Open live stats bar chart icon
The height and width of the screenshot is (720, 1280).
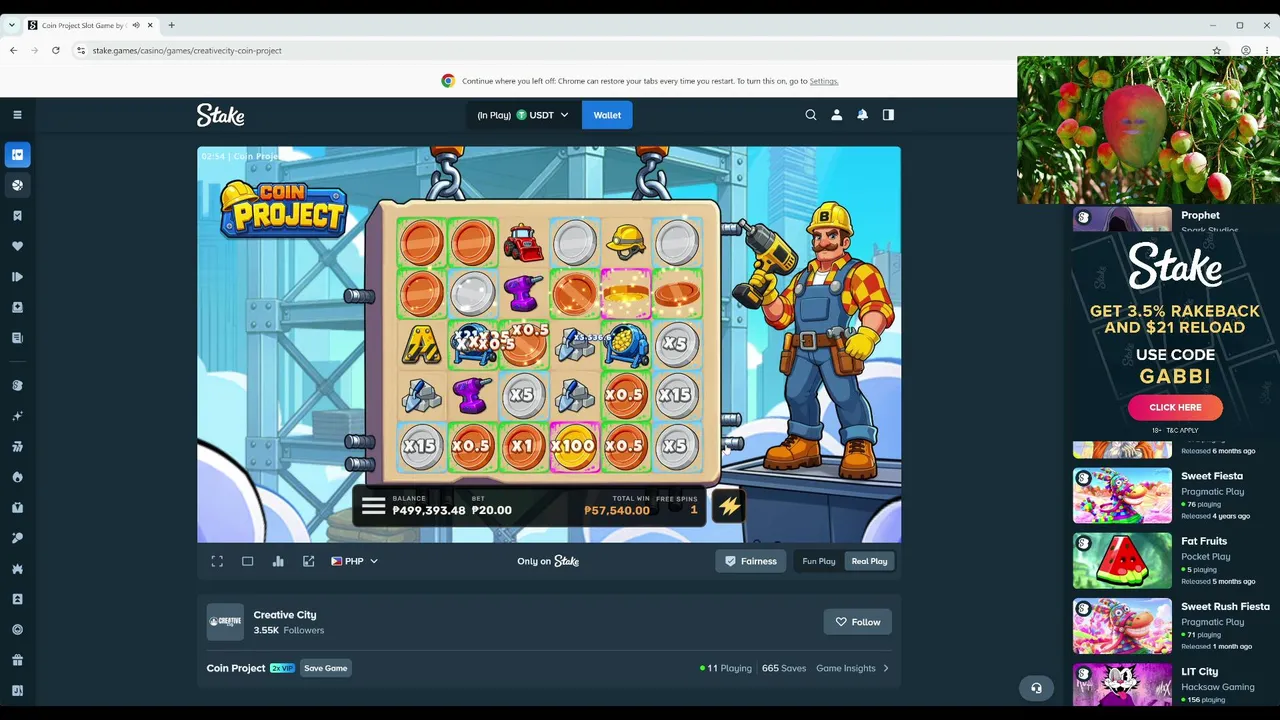278,561
